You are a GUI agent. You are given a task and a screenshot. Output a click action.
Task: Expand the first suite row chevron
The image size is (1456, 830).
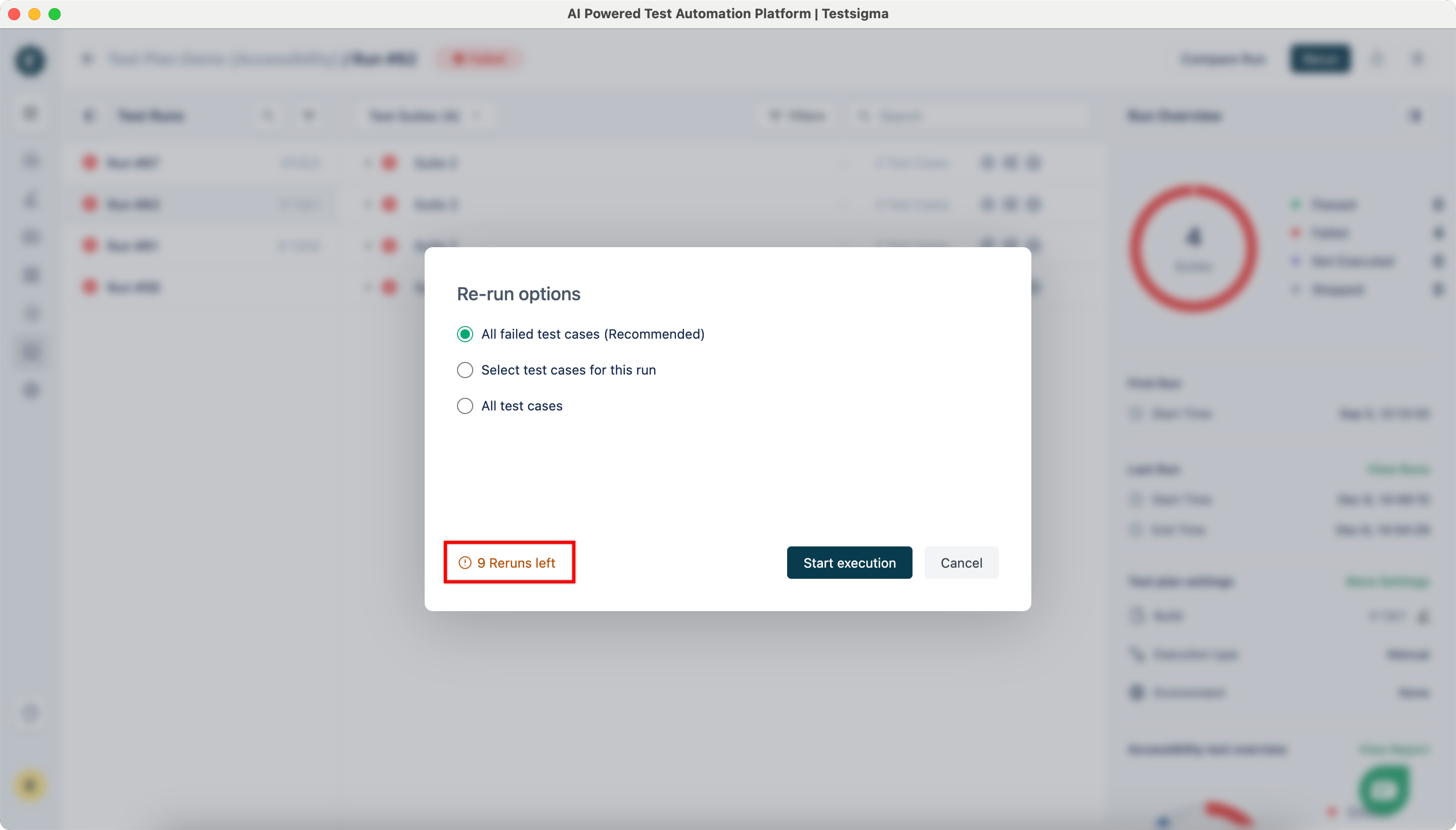pos(368,164)
